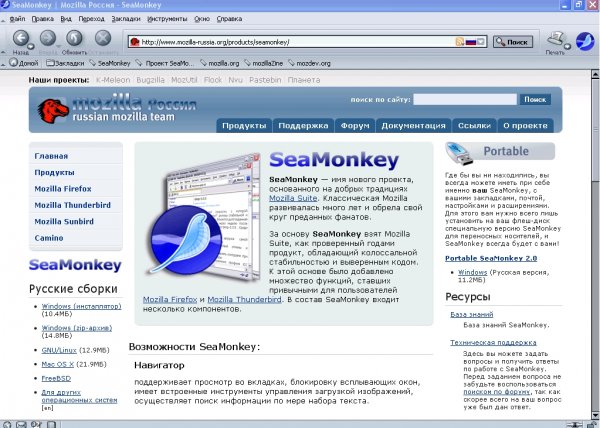
Task: Click the Поиск button next to address bar
Action: 513,42
